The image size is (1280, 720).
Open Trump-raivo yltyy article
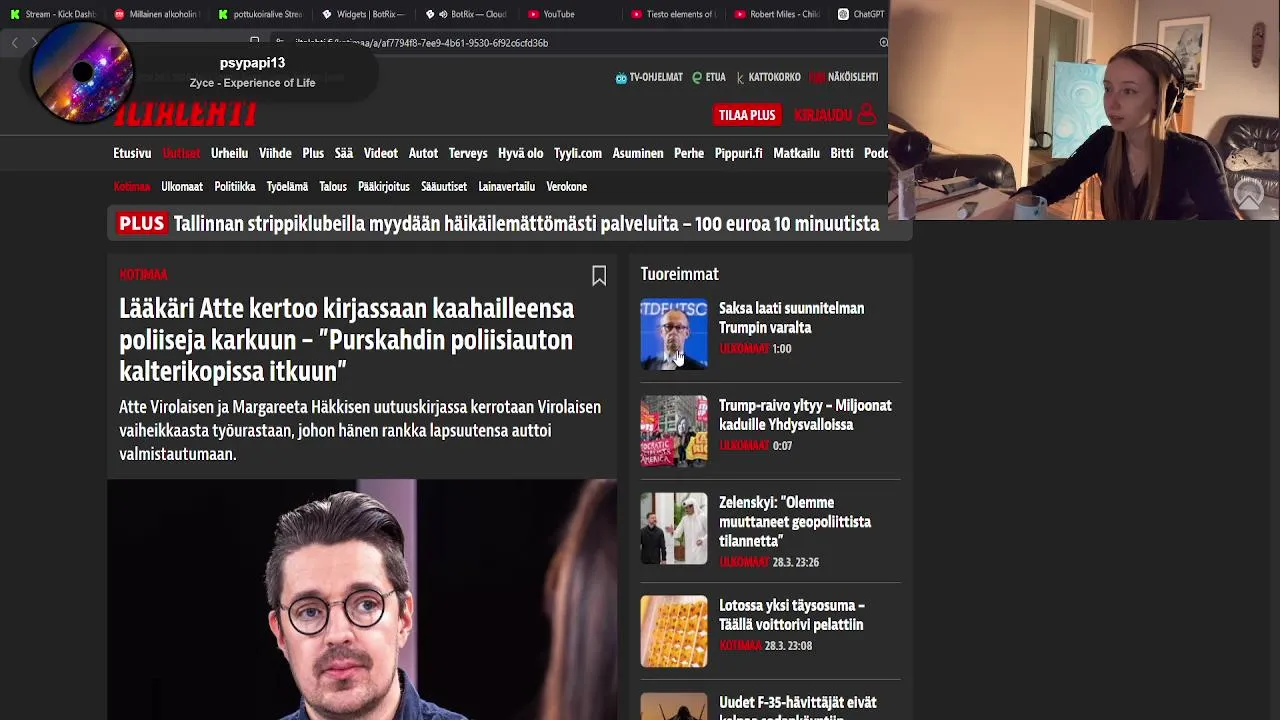click(x=805, y=415)
